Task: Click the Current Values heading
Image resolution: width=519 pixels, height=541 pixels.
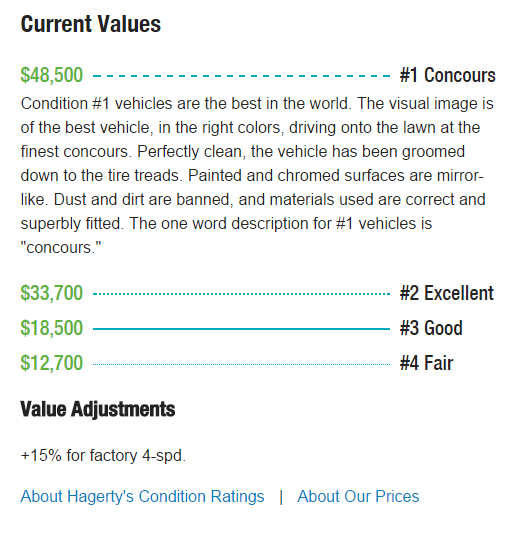Action: [x=91, y=24]
